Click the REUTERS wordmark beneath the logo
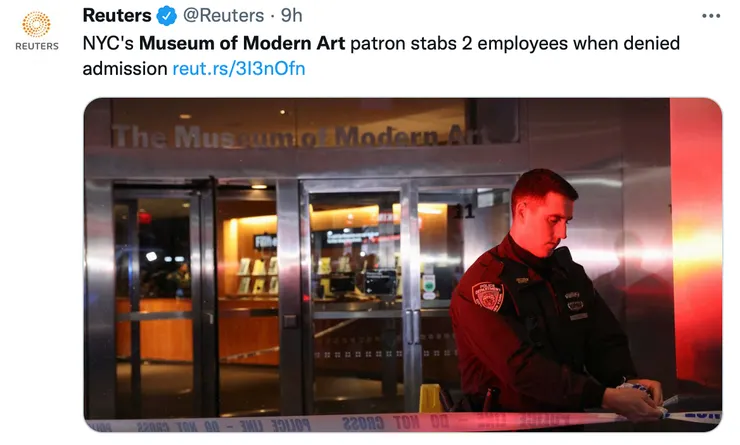Viewport: 740px width, 445px height. click(x=37, y=46)
